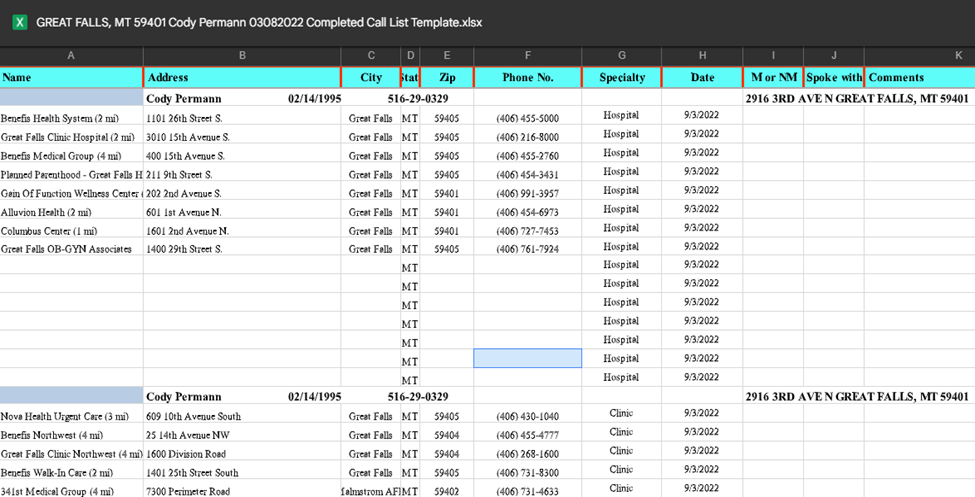This screenshot has width=975, height=497.
Task: Select phone number (406) 731-8300
Action: (x=527, y=472)
